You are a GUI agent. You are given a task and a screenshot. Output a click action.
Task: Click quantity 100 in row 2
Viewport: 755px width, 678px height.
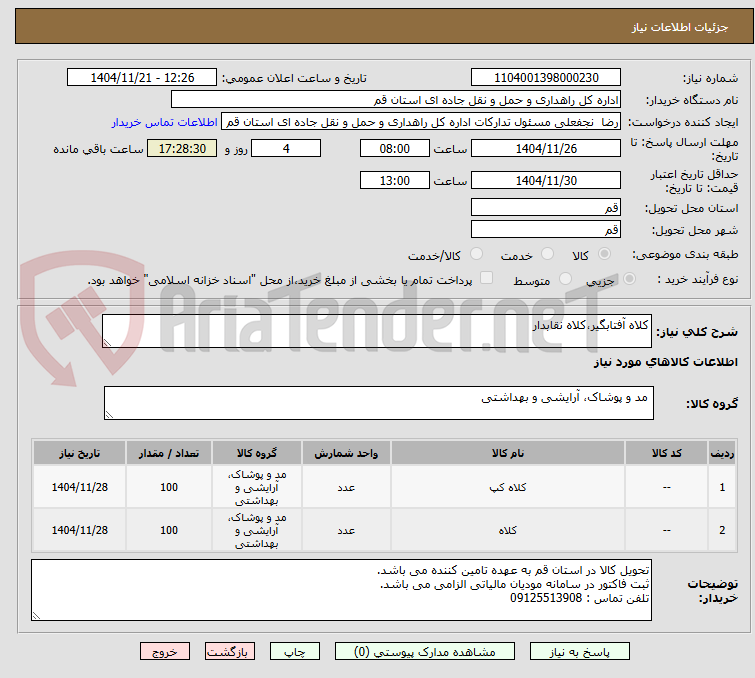(169, 530)
